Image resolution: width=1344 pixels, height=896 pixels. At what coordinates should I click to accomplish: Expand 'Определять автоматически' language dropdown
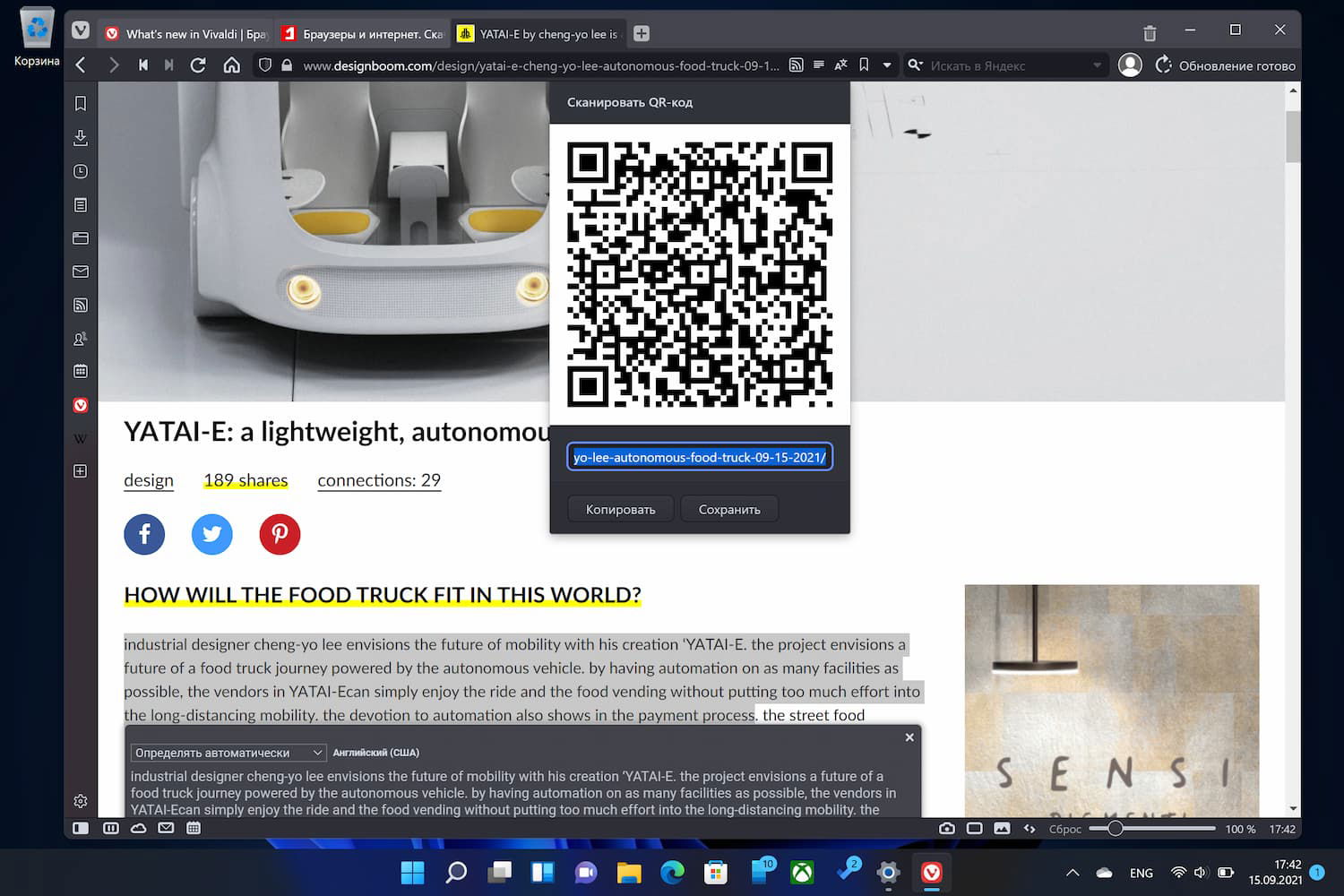coord(228,753)
